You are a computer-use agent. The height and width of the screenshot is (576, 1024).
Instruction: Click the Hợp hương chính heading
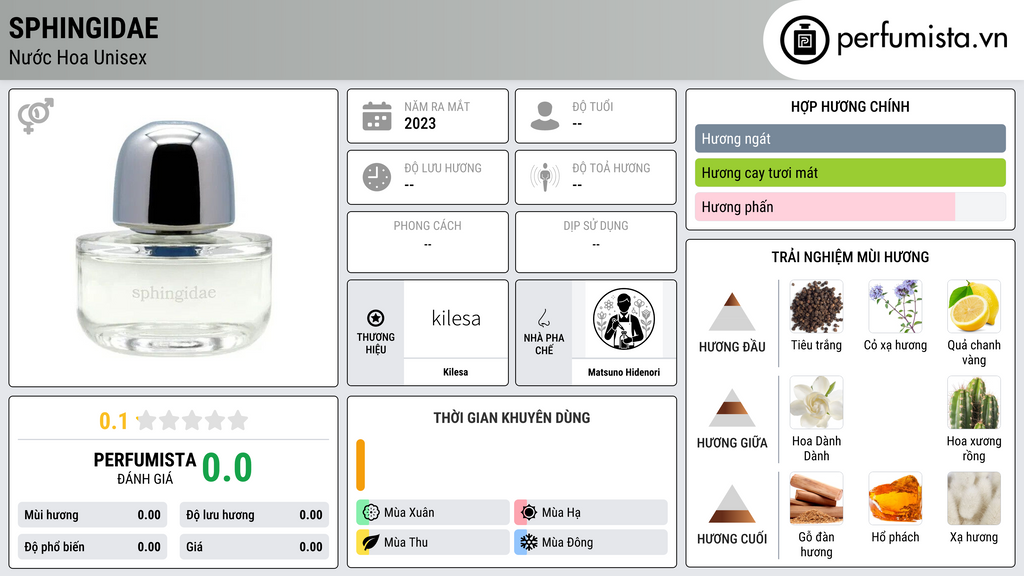pyautogui.click(x=850, y=106)
